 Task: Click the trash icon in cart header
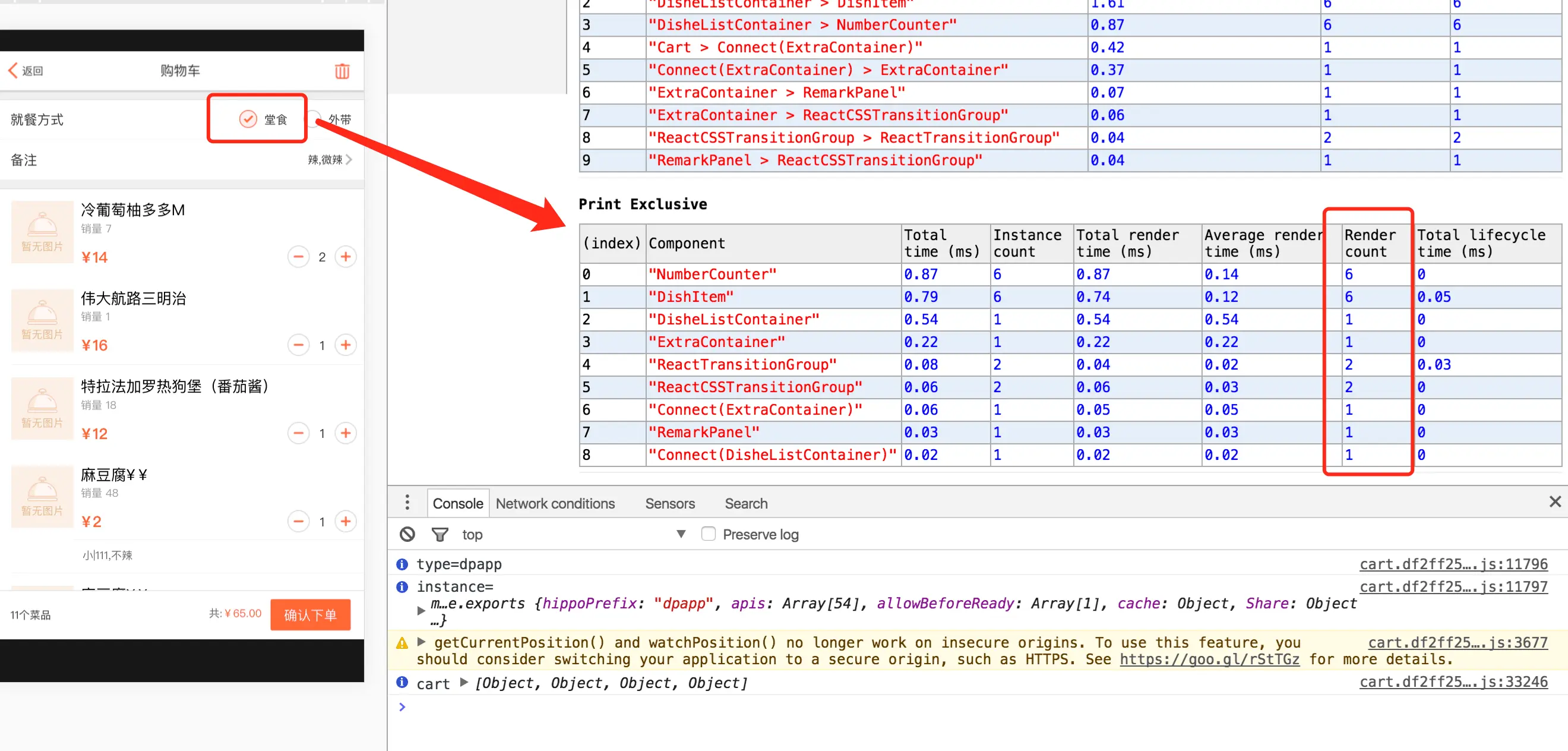click(342, 71)
